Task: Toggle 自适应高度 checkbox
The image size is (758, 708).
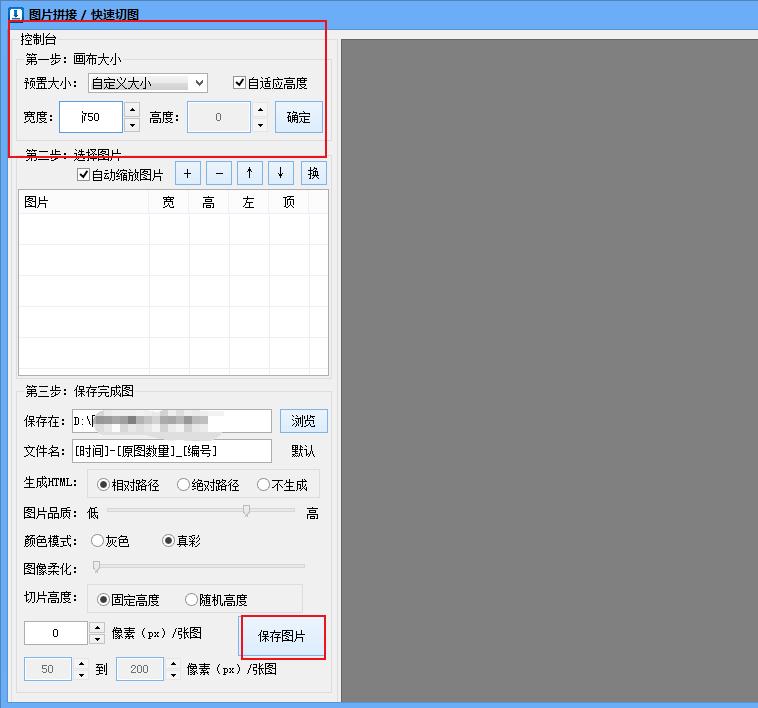Action: point(240,83)
